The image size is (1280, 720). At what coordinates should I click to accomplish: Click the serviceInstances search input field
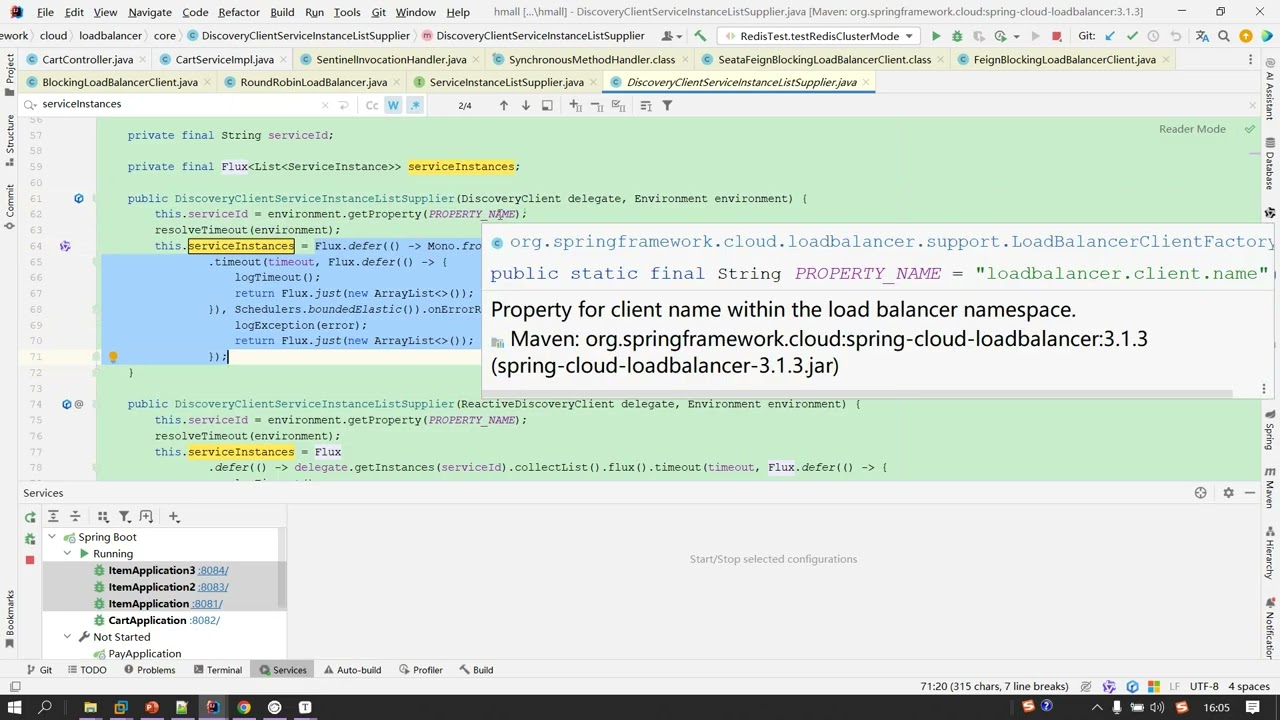coord(178,104)
